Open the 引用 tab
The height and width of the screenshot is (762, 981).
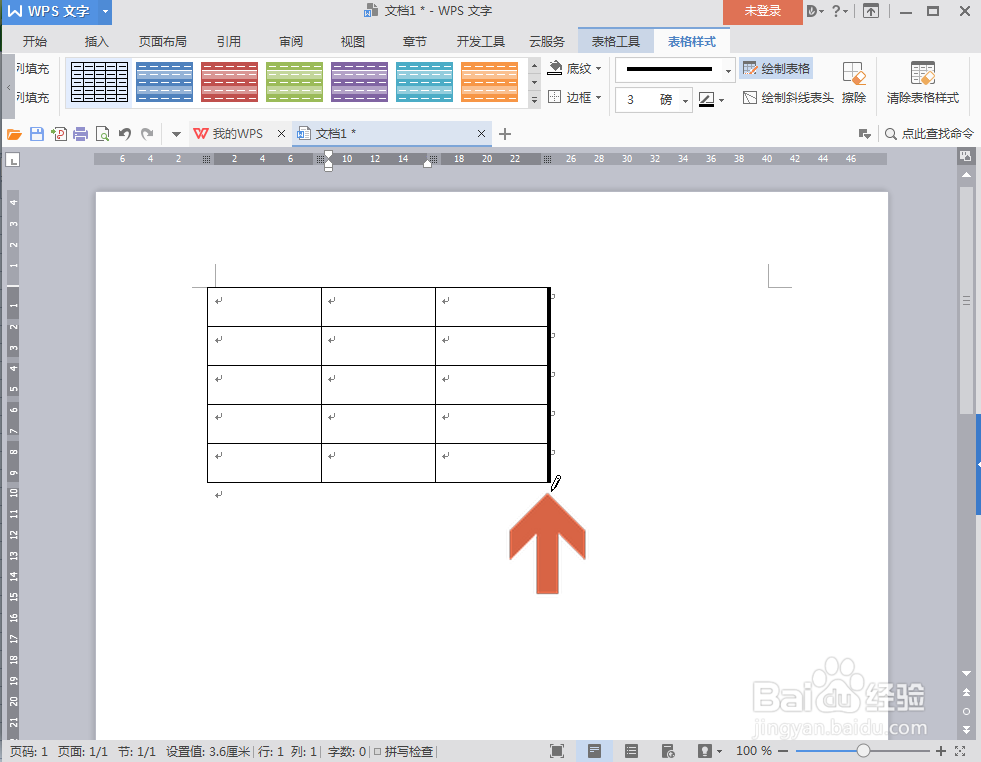228,41
